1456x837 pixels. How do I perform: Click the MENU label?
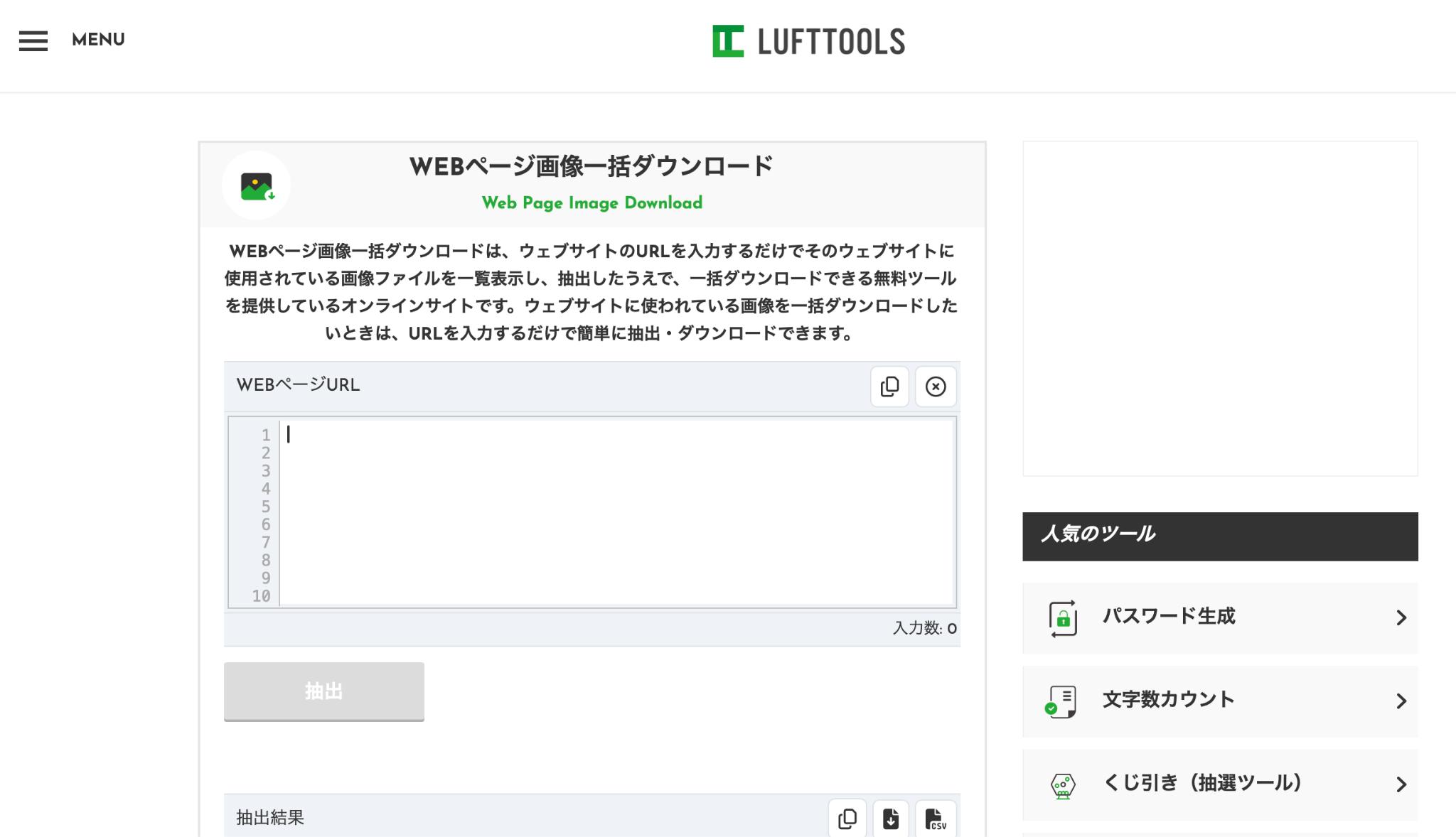pyautogui.click(x=98, y=40)
